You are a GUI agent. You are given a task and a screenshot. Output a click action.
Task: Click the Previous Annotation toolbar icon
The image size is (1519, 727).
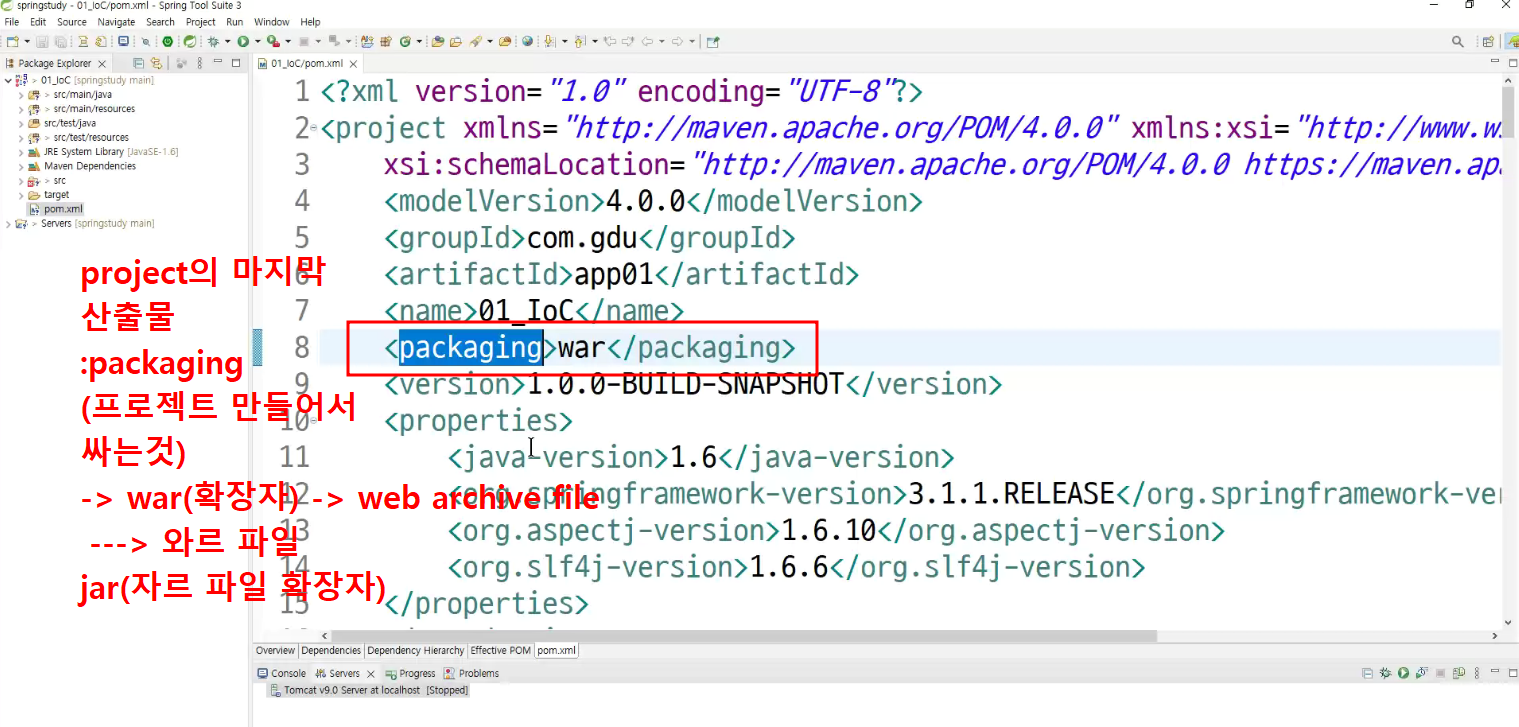coord(580,42)
